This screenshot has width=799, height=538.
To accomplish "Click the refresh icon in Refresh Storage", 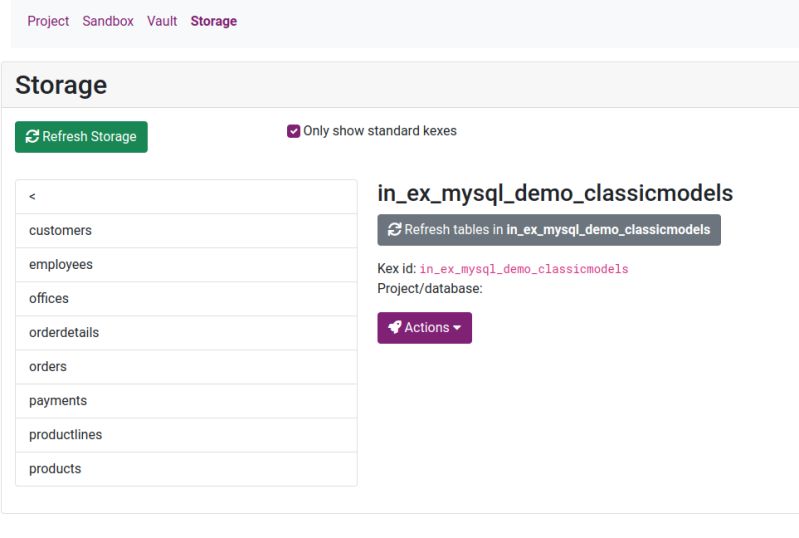I will 32,137.
